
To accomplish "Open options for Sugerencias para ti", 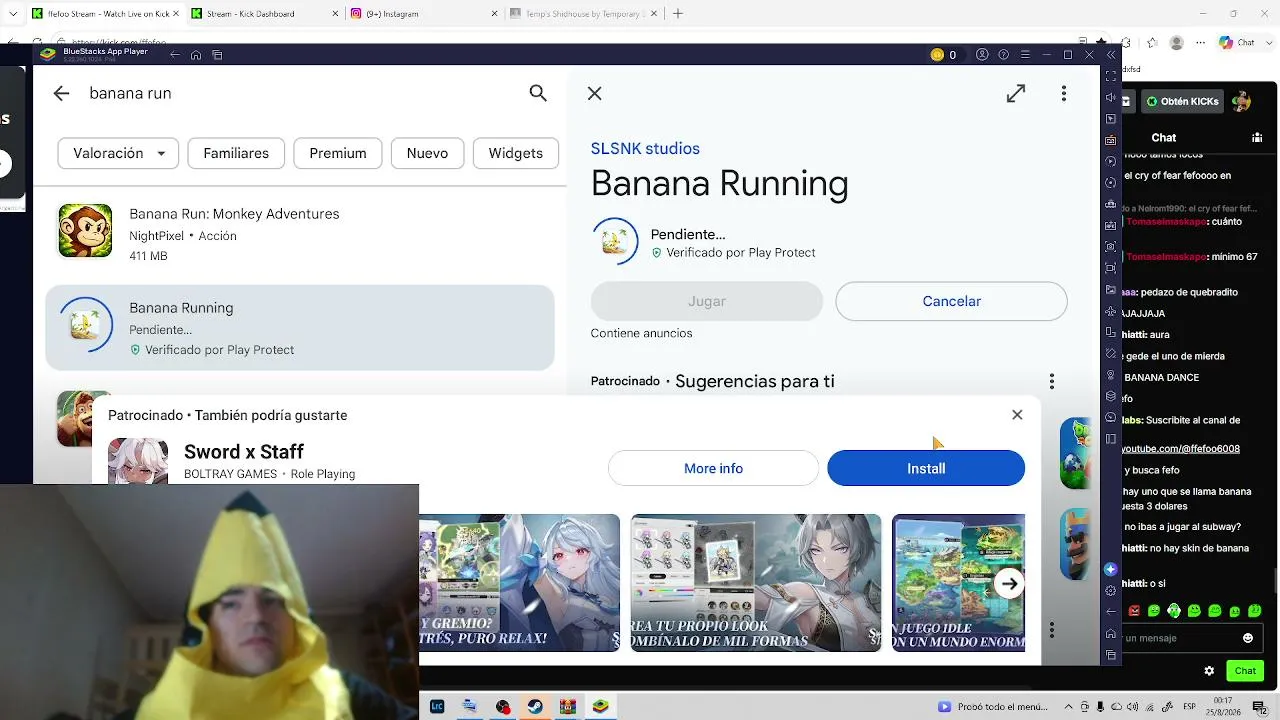I will (x=1051, y=381).
